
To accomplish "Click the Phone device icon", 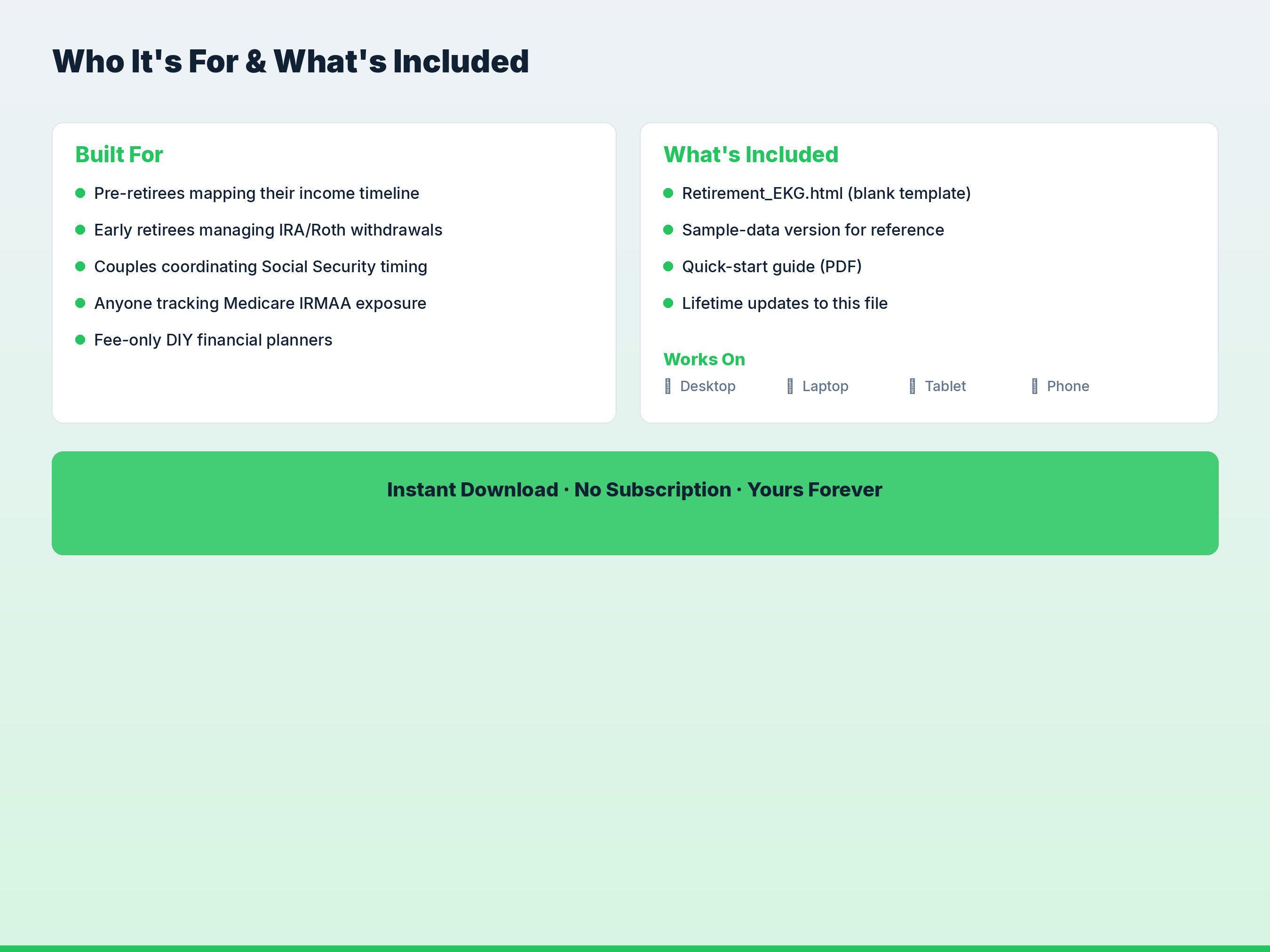I will click(x=1035, y=386).
